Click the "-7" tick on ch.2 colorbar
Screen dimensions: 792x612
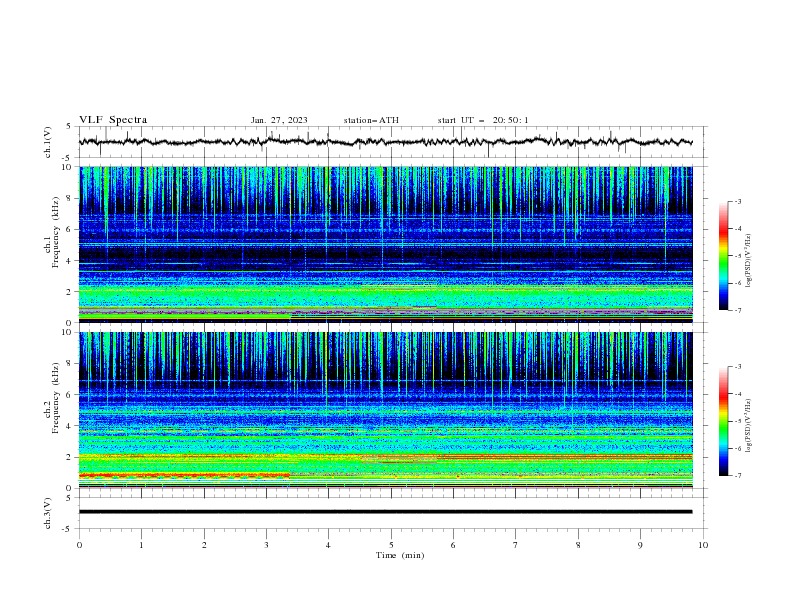tap(738, 475)
